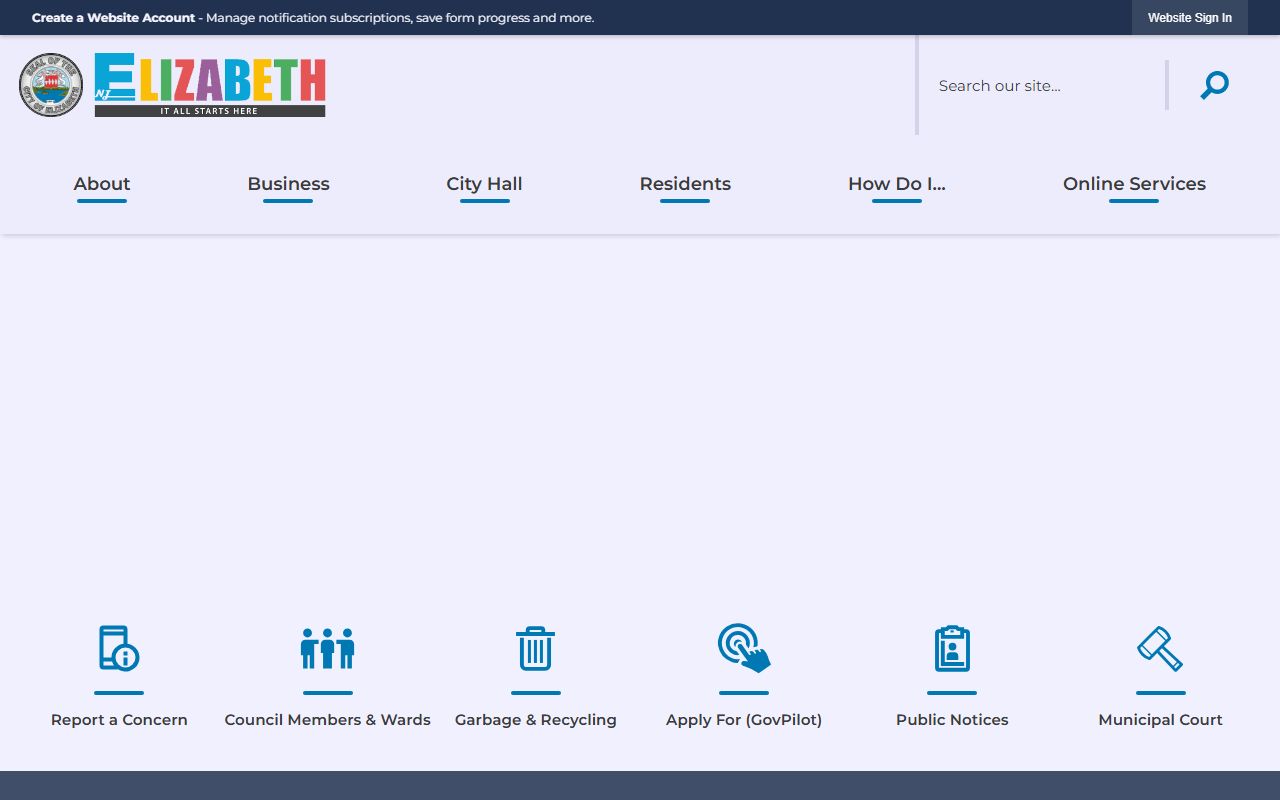Click into the Search our site field
The height and width of the screenshot is (800, 1280).
click(x=1045, y=86)
